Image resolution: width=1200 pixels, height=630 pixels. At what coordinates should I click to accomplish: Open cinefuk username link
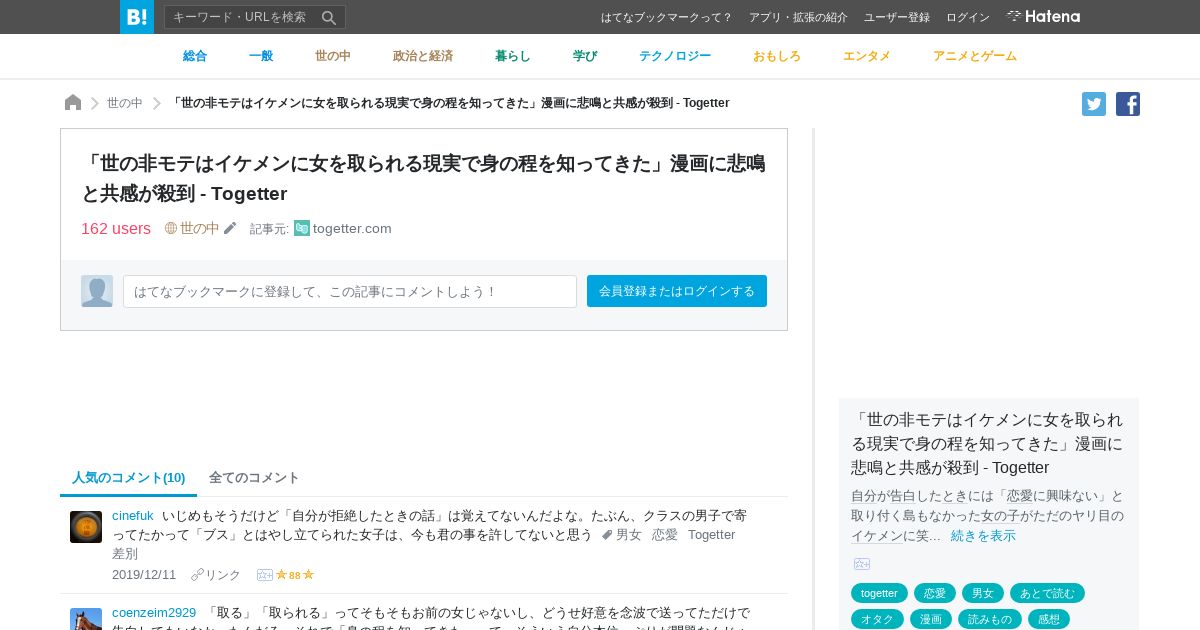[x=133, y=516]
